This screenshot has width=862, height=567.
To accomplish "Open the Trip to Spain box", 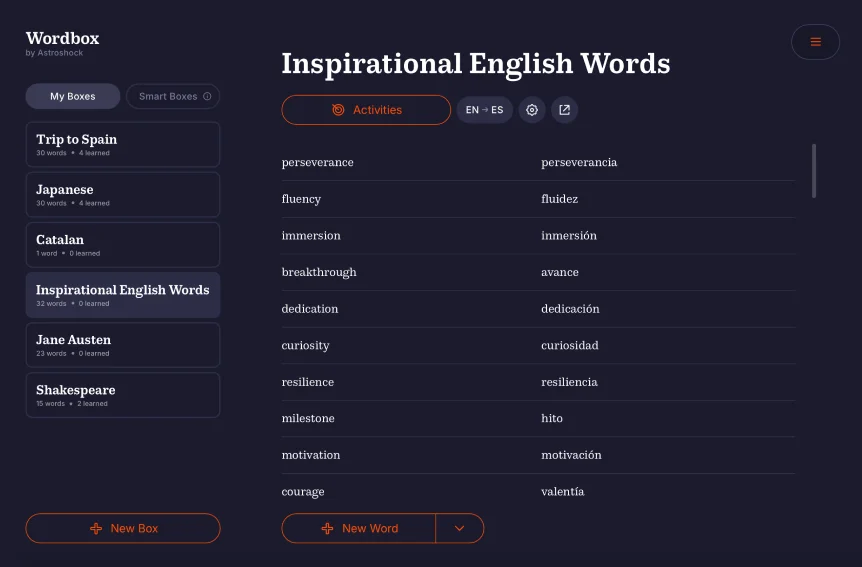I will [123, 145].
